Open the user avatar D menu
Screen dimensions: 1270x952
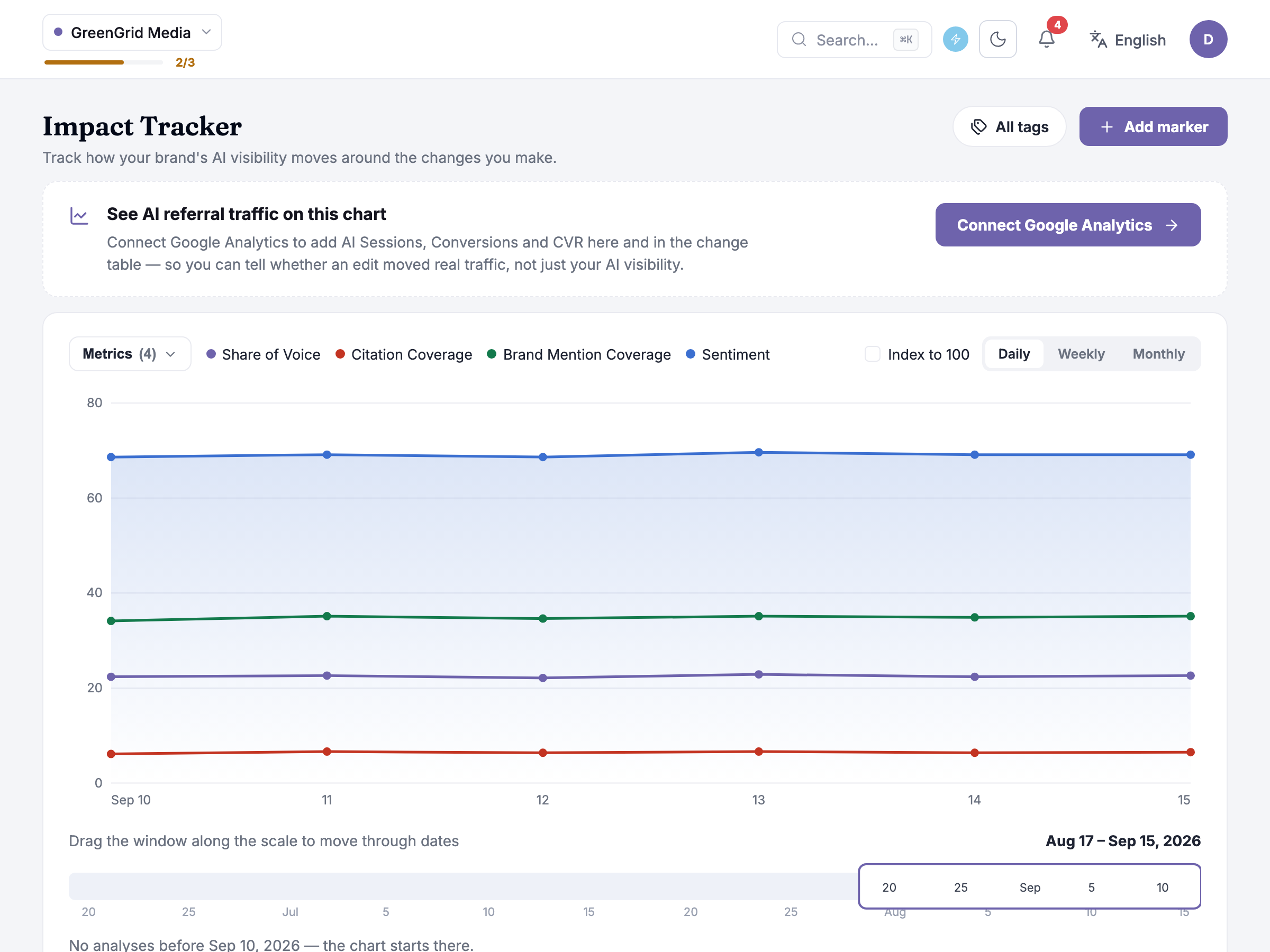tap(1208, 39)
